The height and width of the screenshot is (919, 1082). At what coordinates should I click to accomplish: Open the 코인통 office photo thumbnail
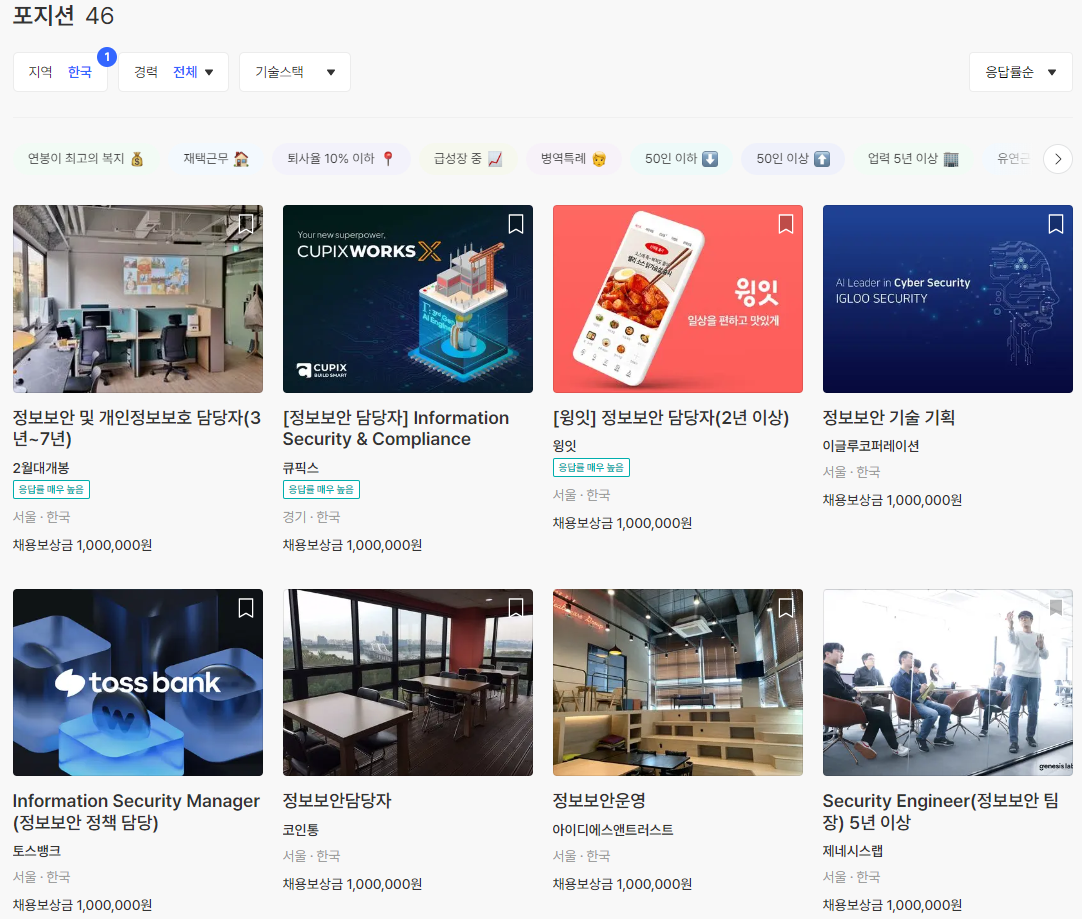pyautogui.click(x=408, y=682)
